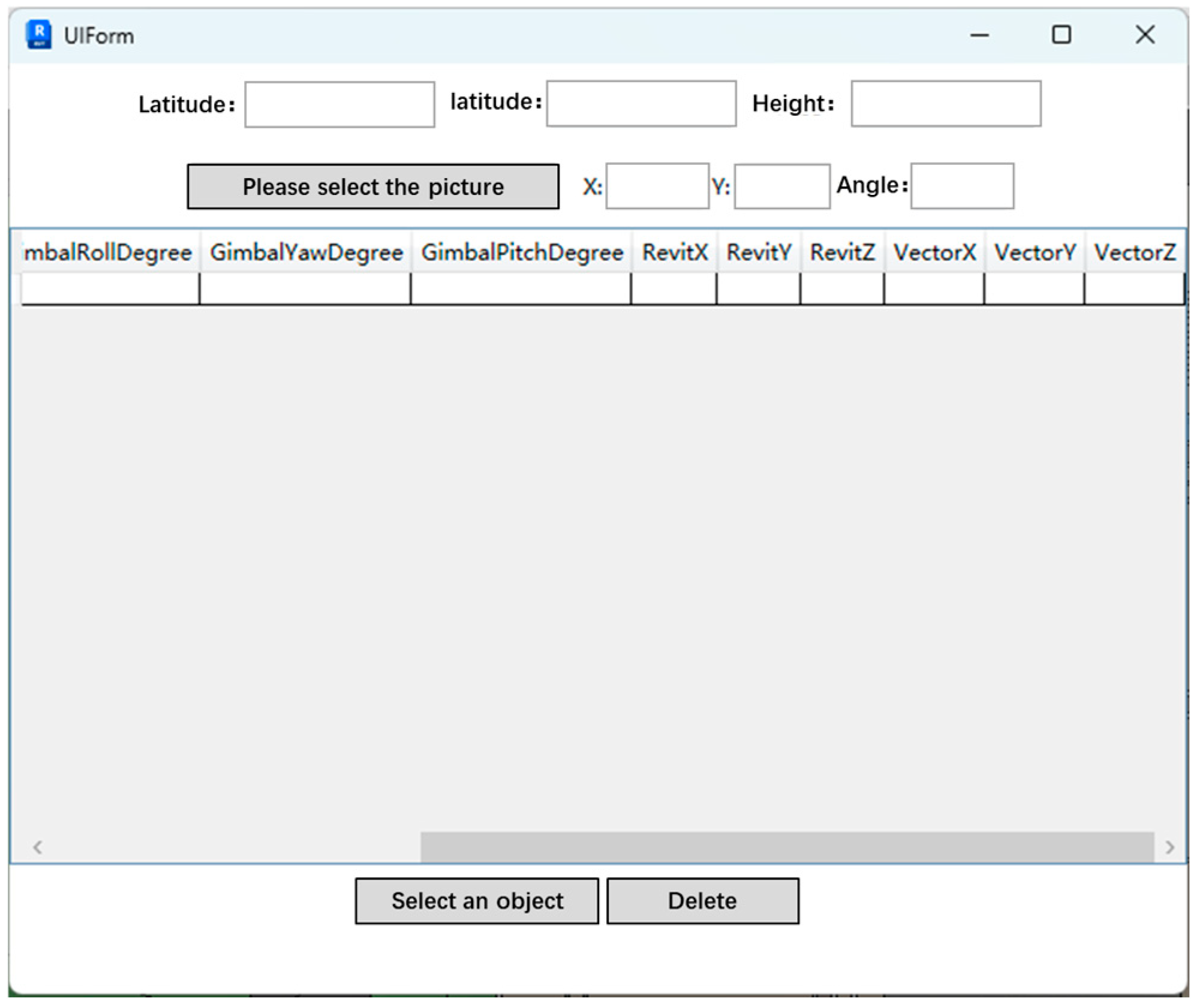Click the left scroll arrow of the table
Screen dimensions: 1197x1008
[x=38, y=847]
